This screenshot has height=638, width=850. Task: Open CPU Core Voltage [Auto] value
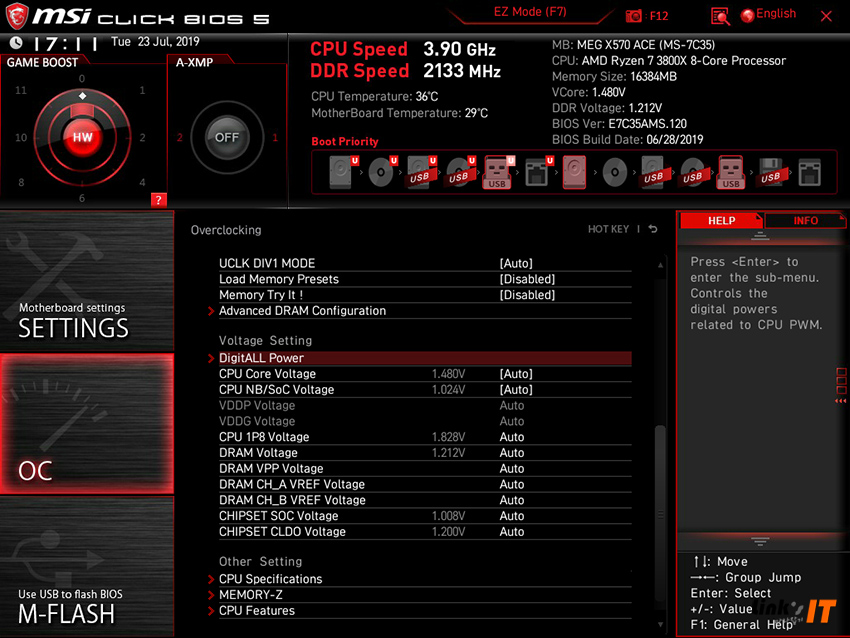[x=516, y=373]
